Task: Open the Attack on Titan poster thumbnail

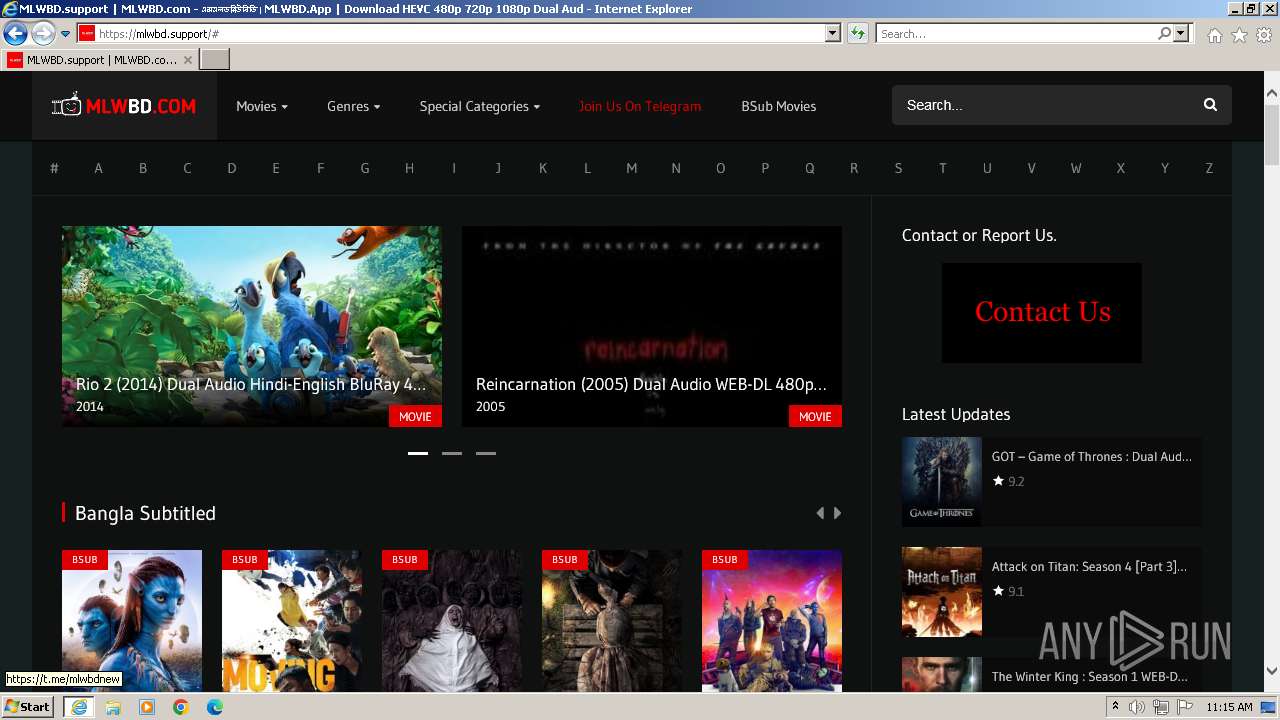Action: pos(942,591)
